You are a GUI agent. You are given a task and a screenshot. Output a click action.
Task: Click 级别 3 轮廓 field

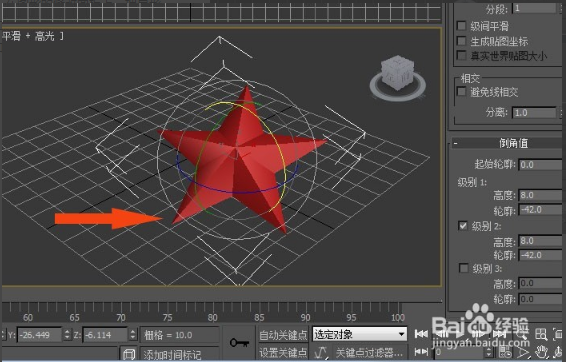coord(541,299)
